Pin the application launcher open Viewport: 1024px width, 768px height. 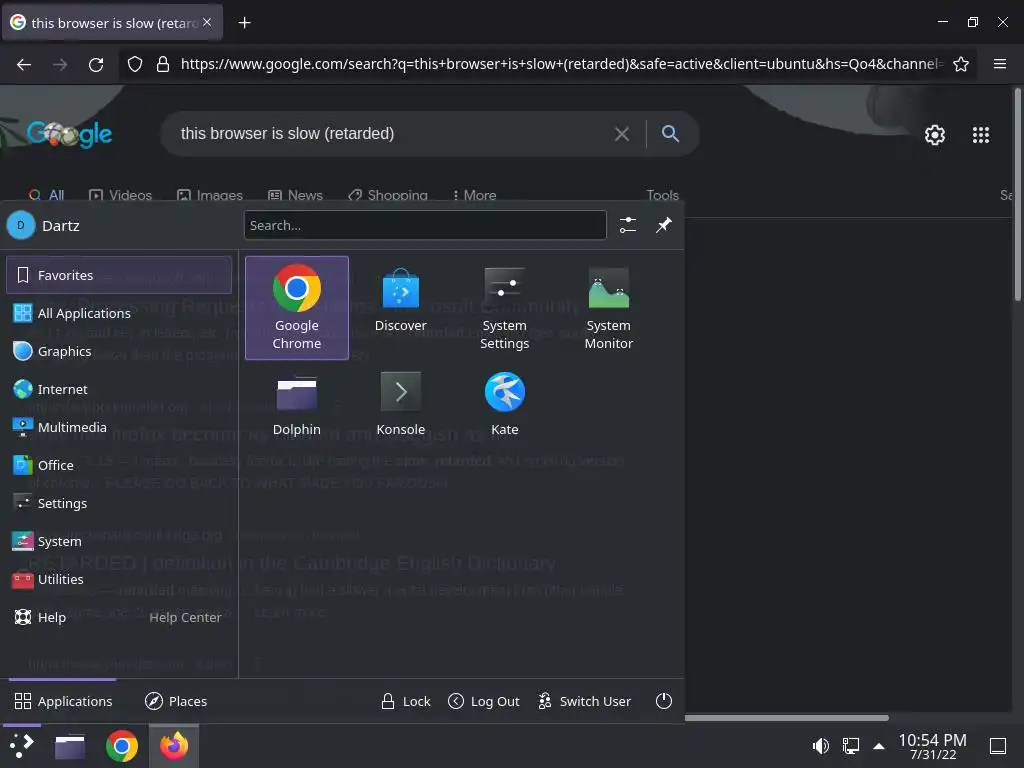[664, 225]
